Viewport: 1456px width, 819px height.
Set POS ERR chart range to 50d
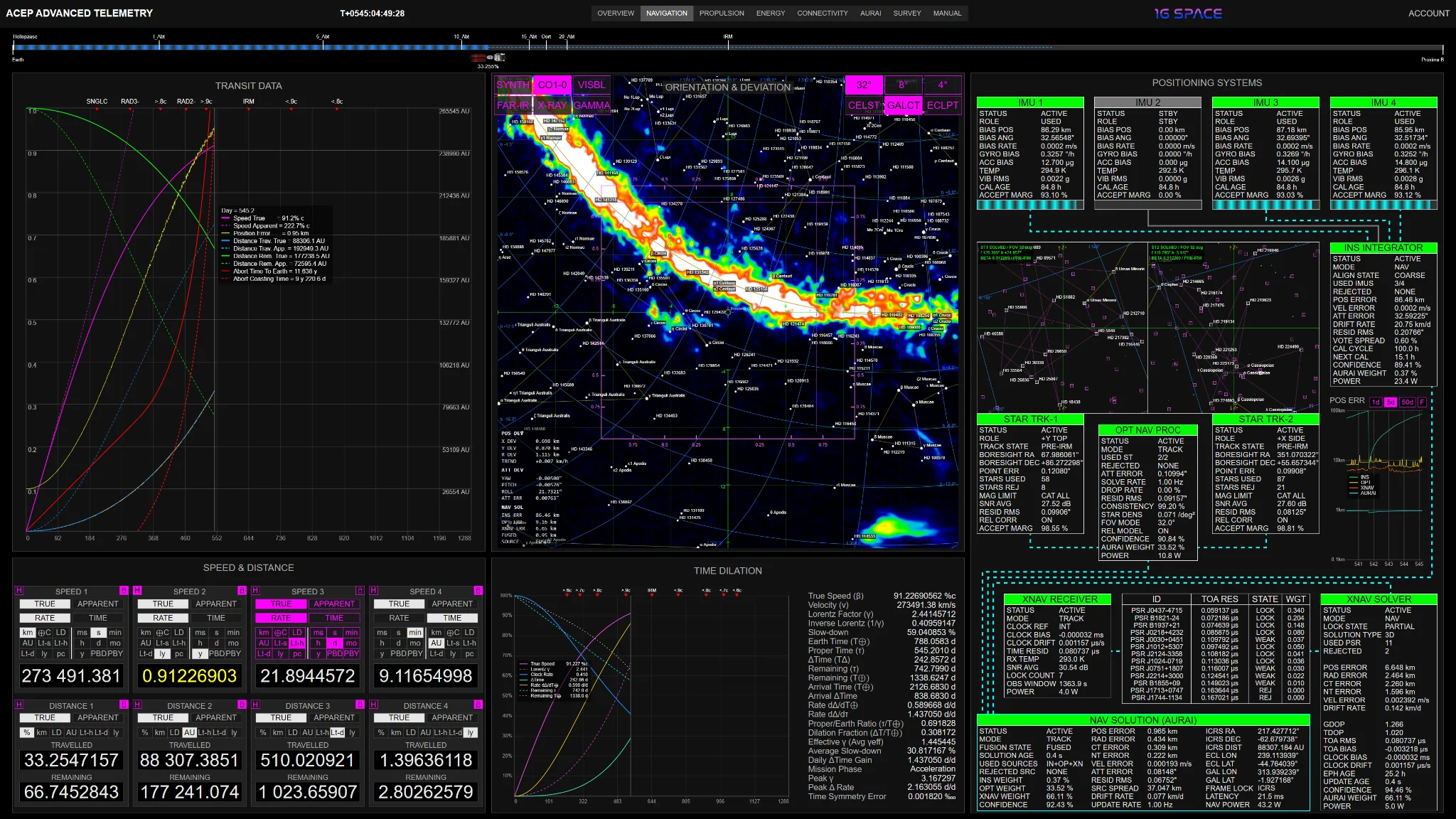1408,402
